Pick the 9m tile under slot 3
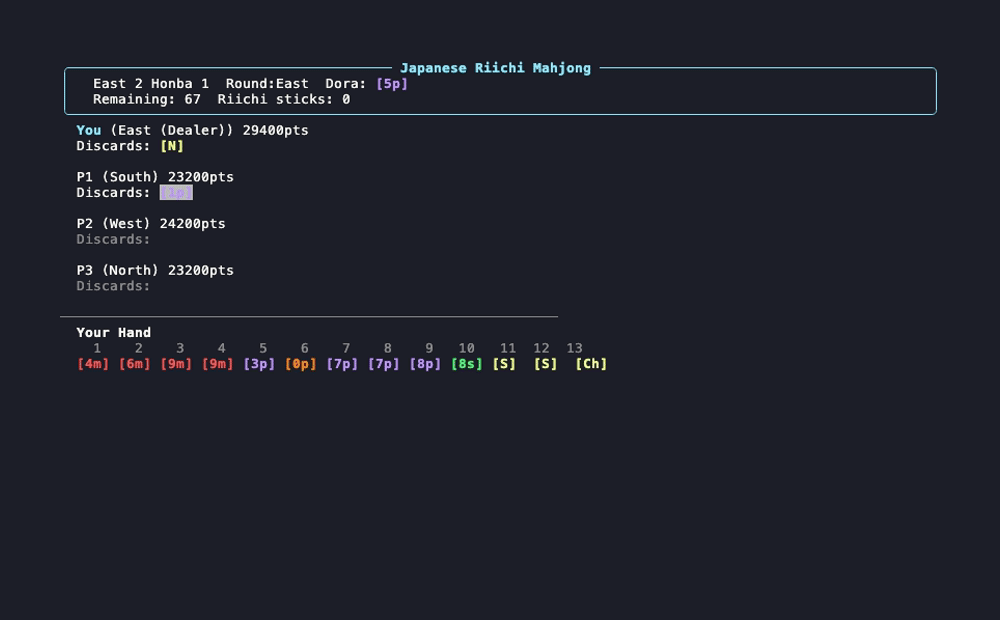This screenshot has width=1000, height=620. click(x=176, y=364)
